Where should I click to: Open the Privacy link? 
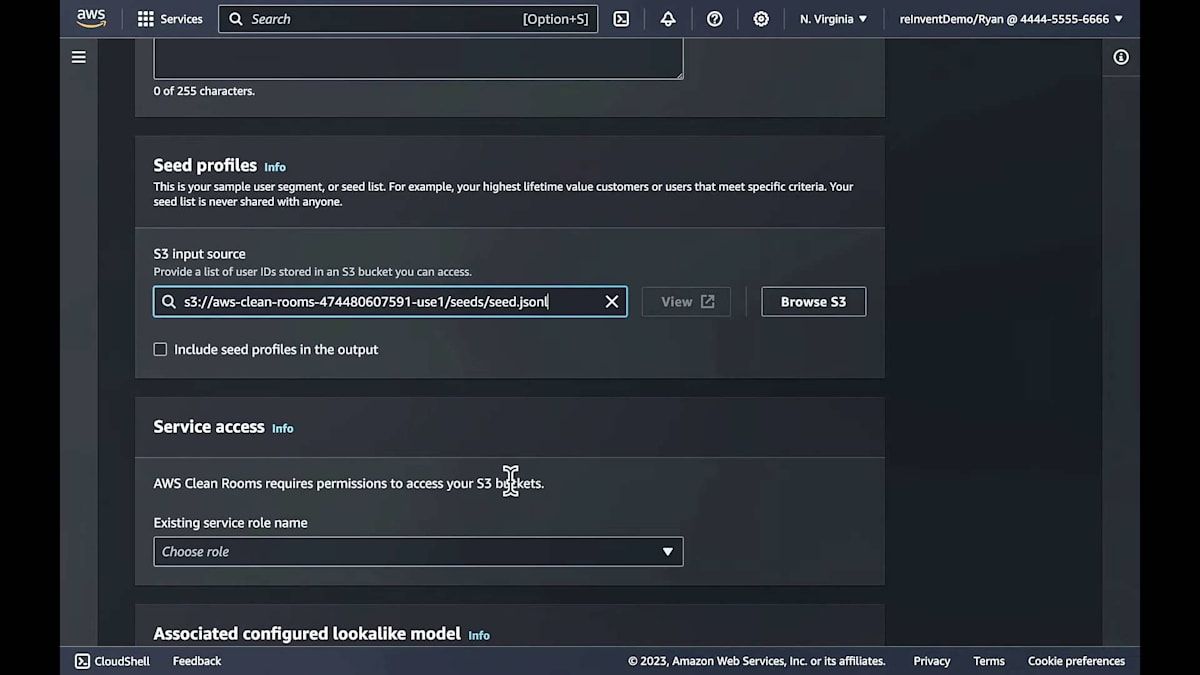[932, 661]
